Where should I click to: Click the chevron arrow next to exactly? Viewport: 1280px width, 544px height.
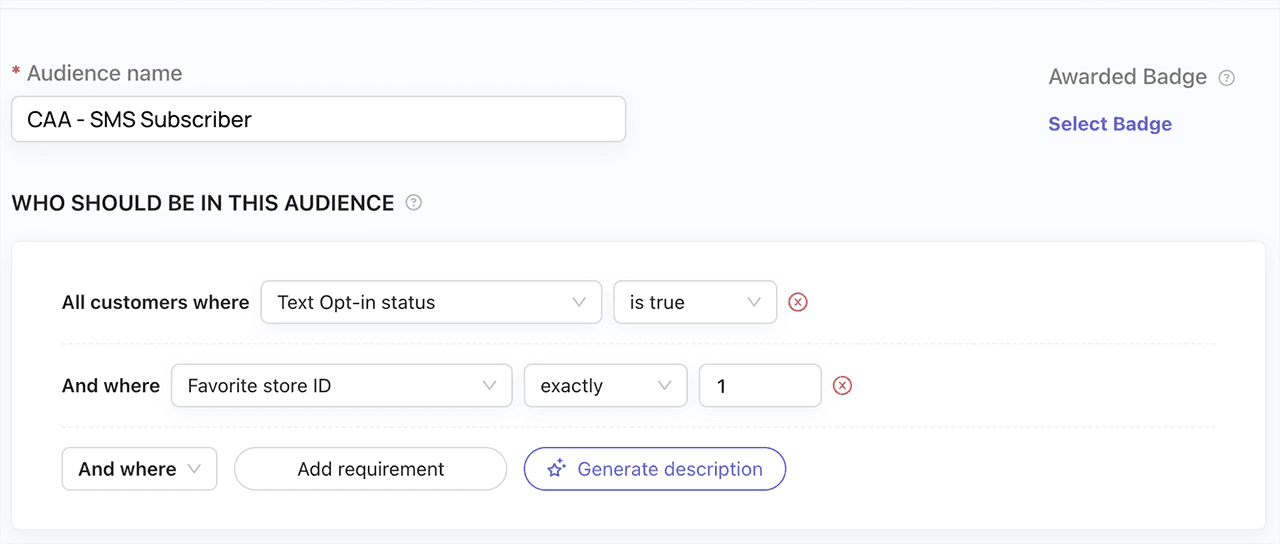coord(664,386)
